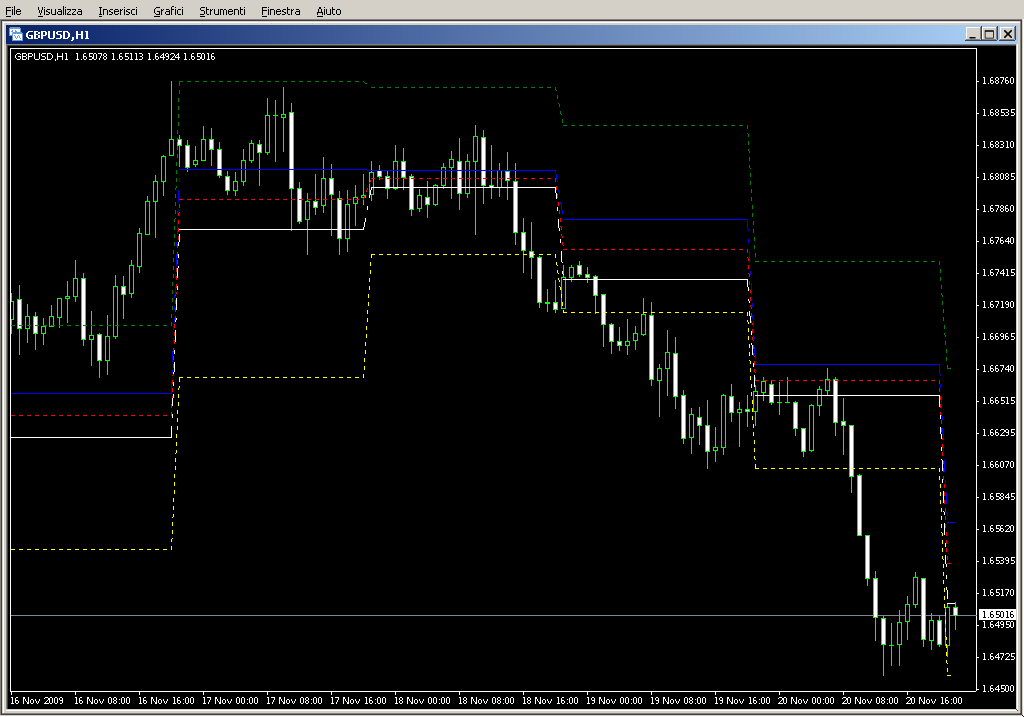Click time axis label 16 Nov 16:00
1024x717 pixels.
tap(166, 701)
